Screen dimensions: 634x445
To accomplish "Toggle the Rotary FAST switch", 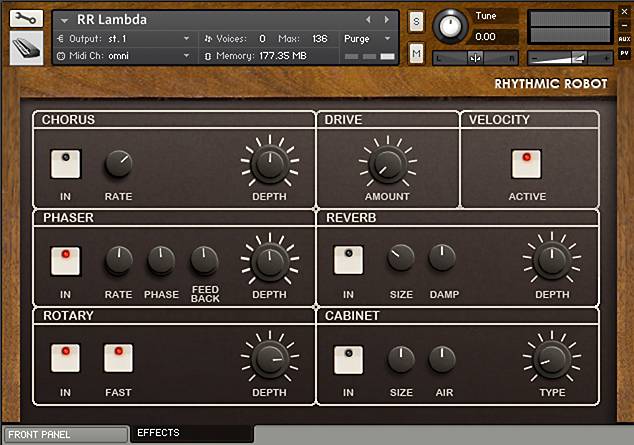I will (x=118, y=358).
